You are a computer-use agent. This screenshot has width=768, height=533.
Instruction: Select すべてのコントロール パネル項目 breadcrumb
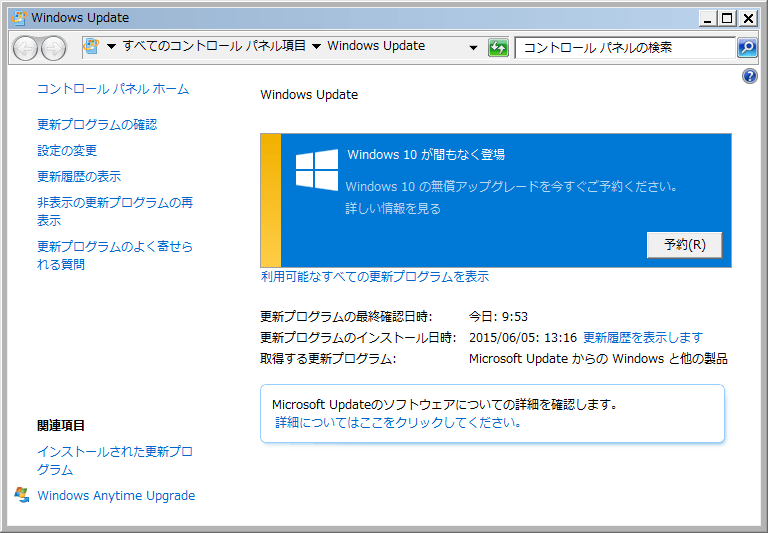214,46
